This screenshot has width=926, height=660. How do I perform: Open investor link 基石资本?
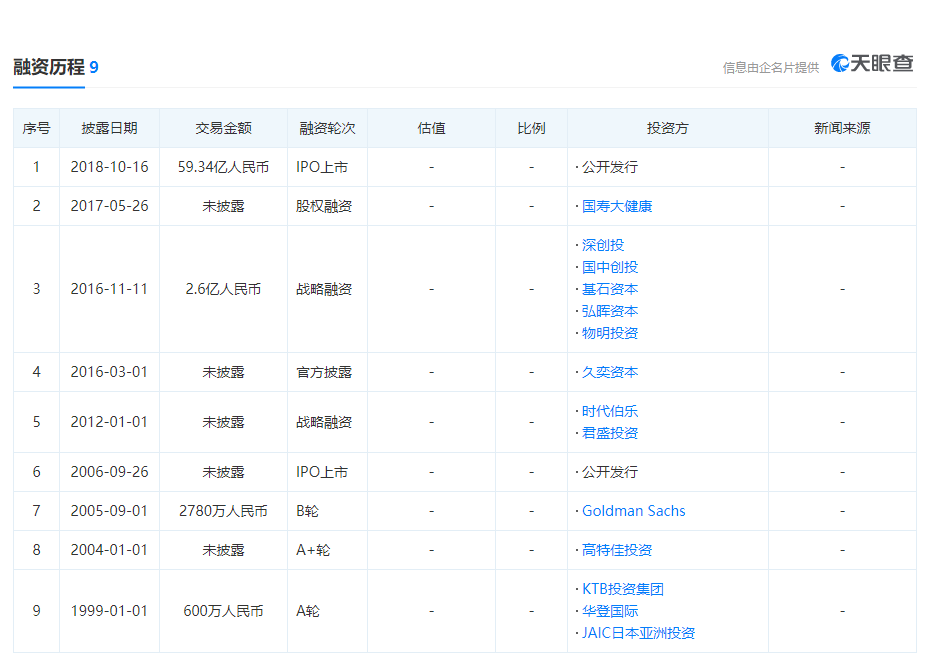coord(610,289)
